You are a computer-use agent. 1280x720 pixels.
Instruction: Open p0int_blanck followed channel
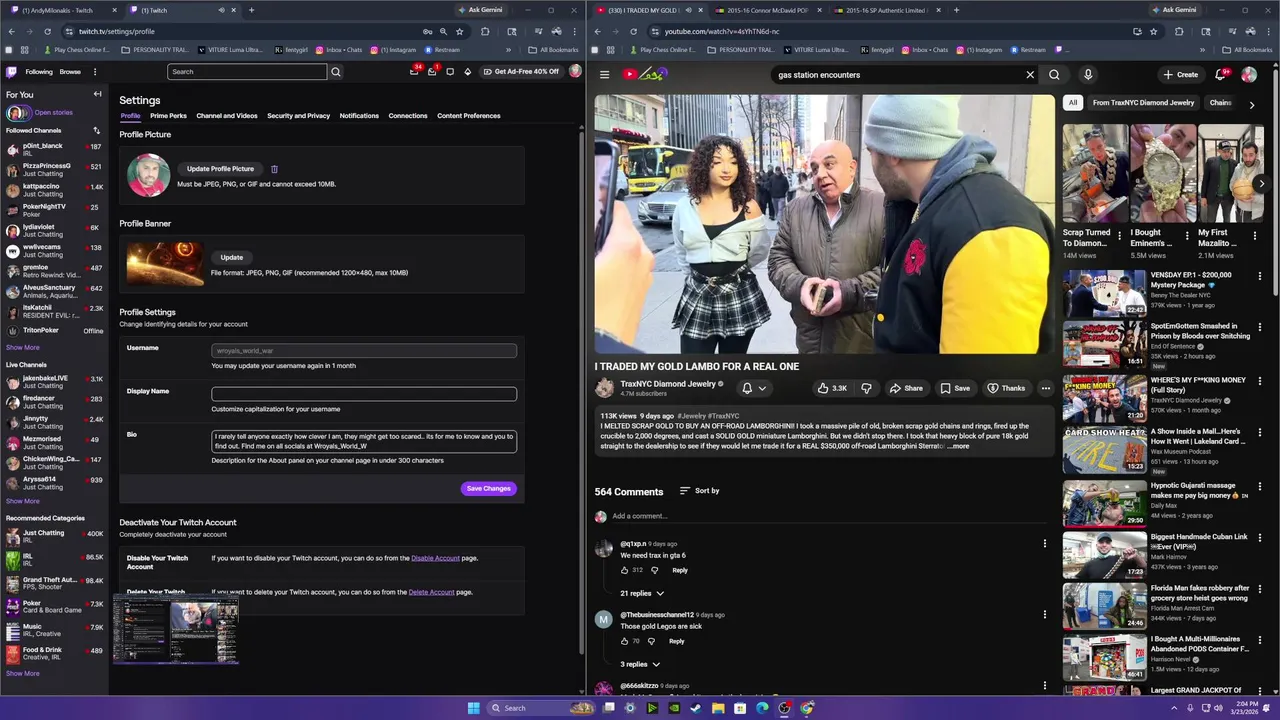click(x=53, y=149)
